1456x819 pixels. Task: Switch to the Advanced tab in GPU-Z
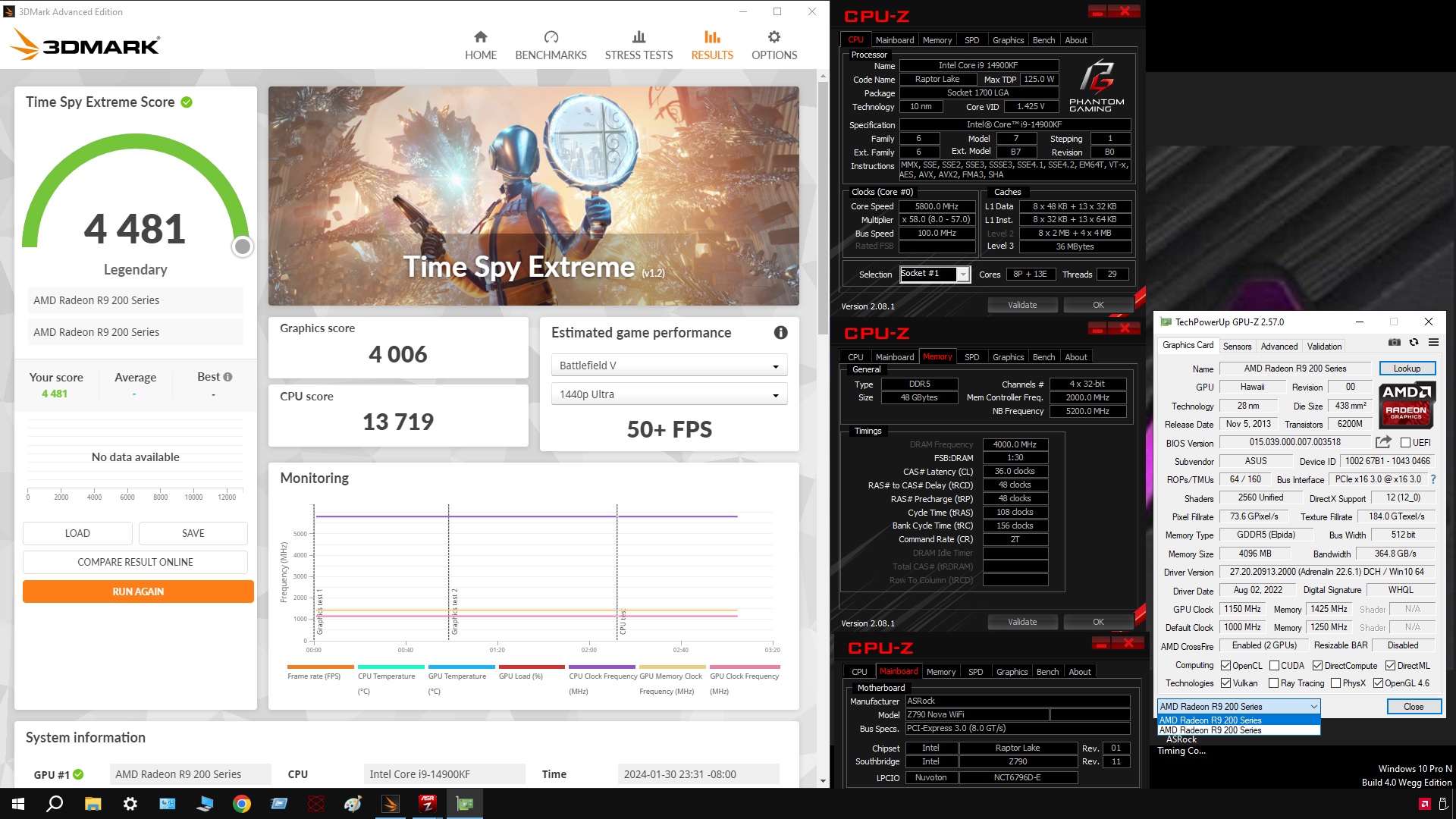click(1279, 347)
